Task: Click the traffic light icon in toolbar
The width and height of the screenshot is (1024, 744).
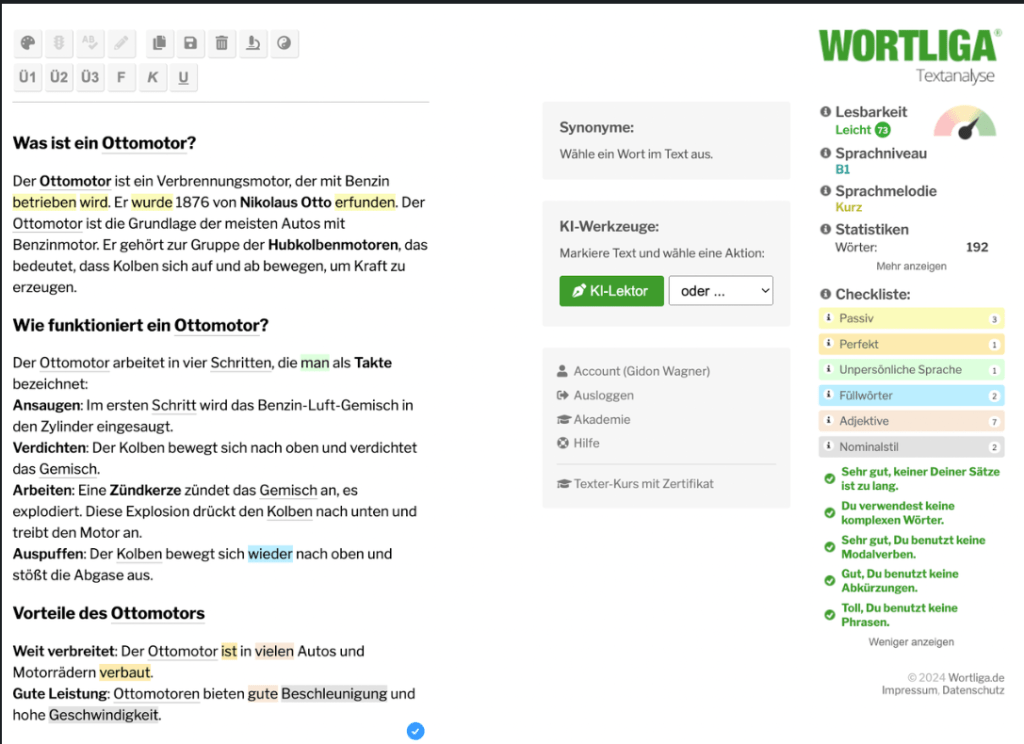Action: pyautogui.click(x=59, y=43)
